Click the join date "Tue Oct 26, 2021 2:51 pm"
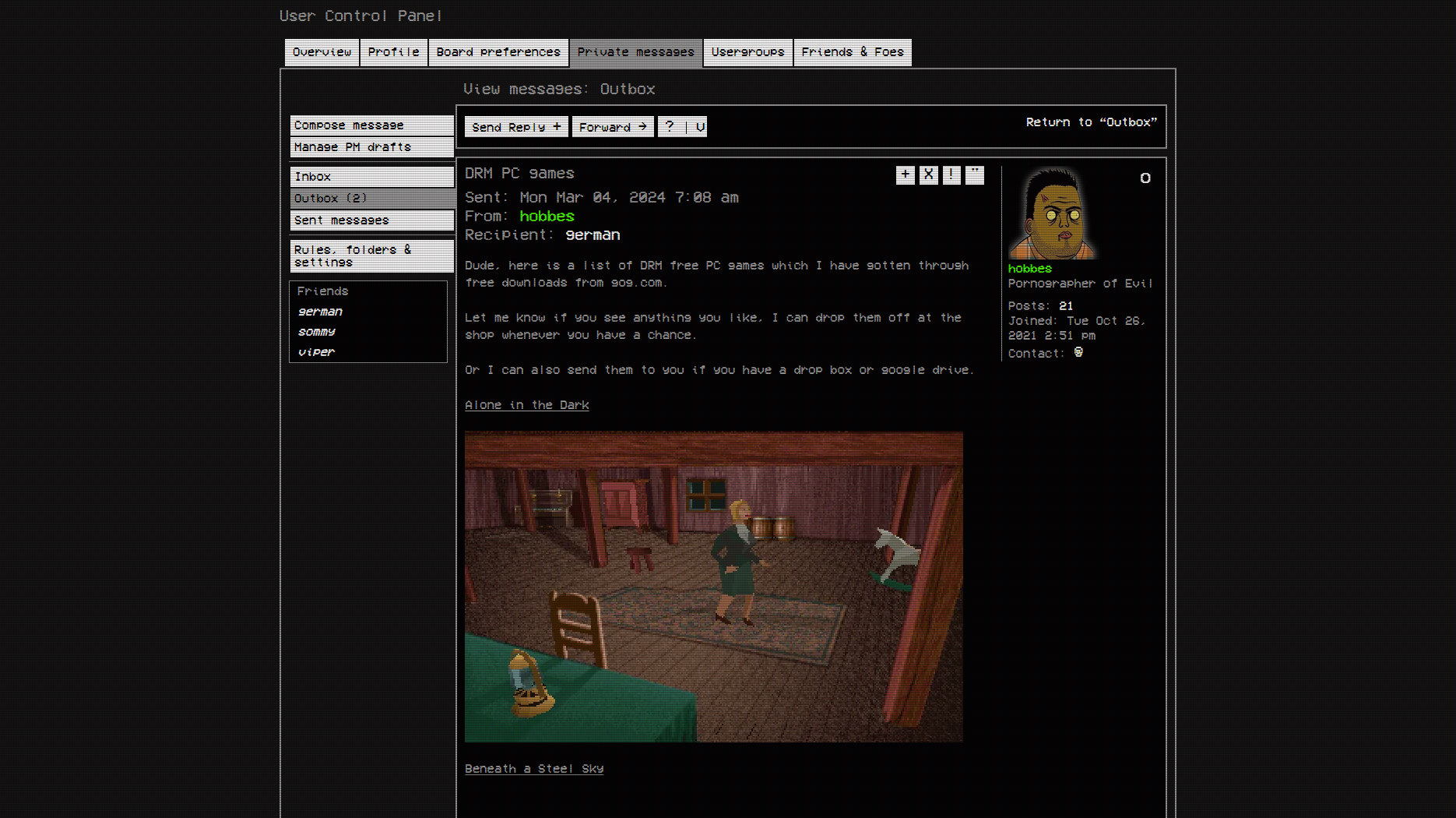The width and height of the screenshot is (1456, 818). 1077,328
